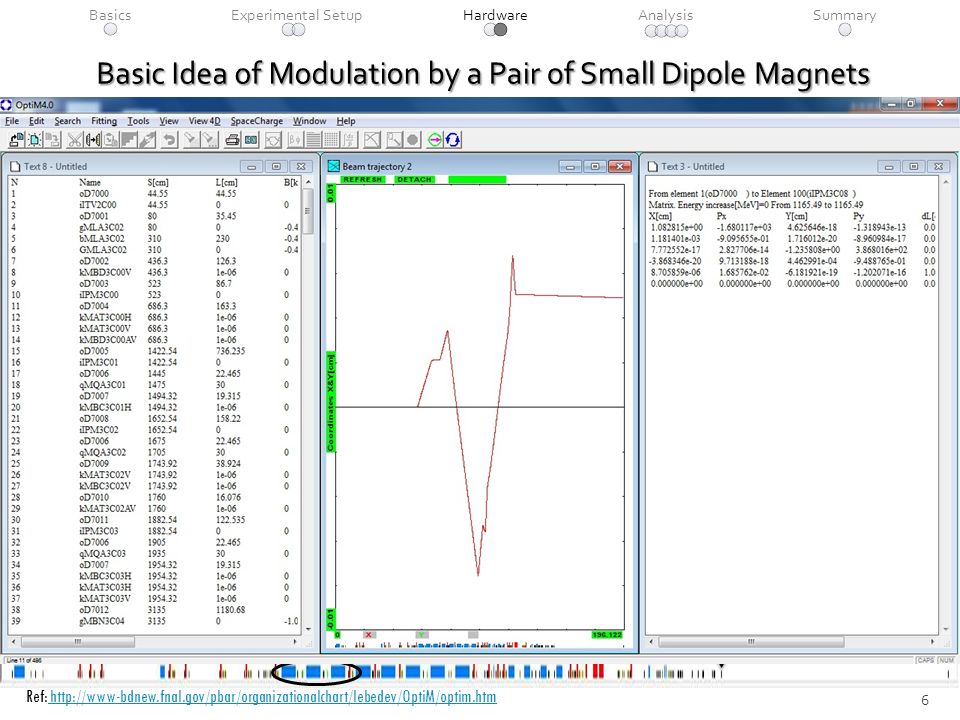Image resolution: width=960 pixels, height=720 pixels.
Task: Click the dotted-grid toolbar icon
Action: click(x=331, y=140)
